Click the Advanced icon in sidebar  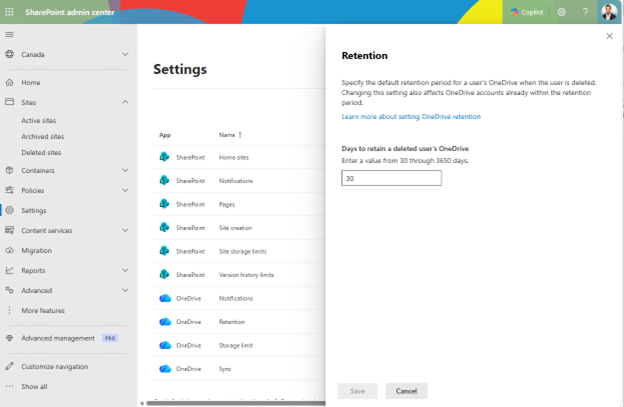(x=10, y=290)
